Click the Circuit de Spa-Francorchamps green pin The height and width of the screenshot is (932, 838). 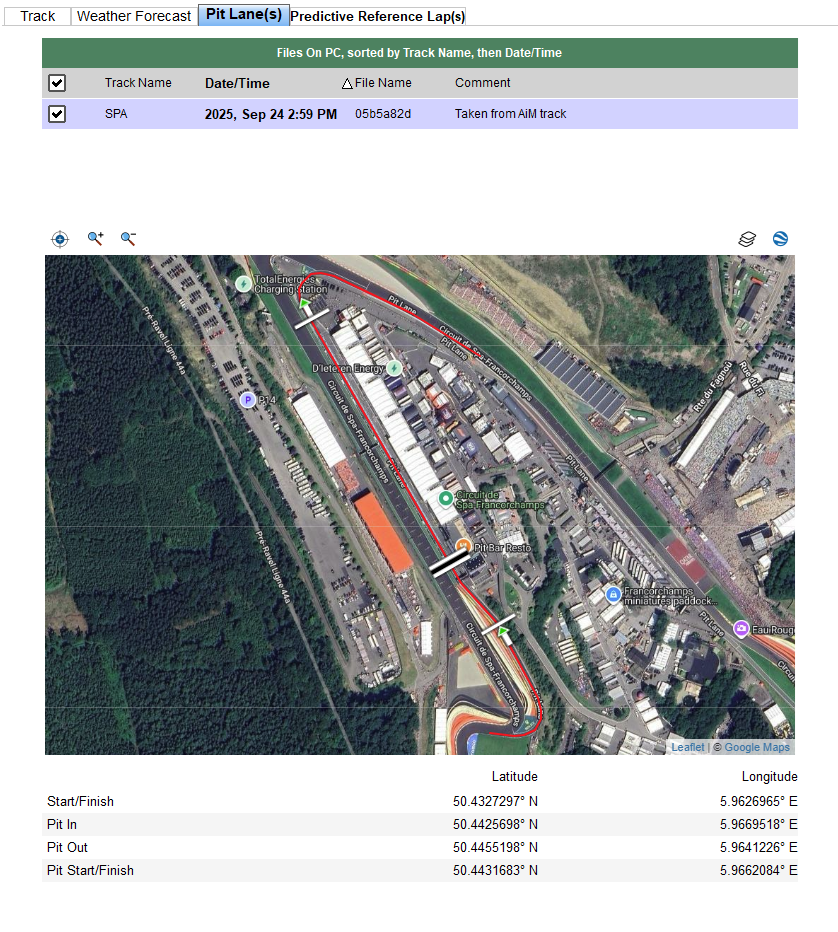[x=446, y=498]
